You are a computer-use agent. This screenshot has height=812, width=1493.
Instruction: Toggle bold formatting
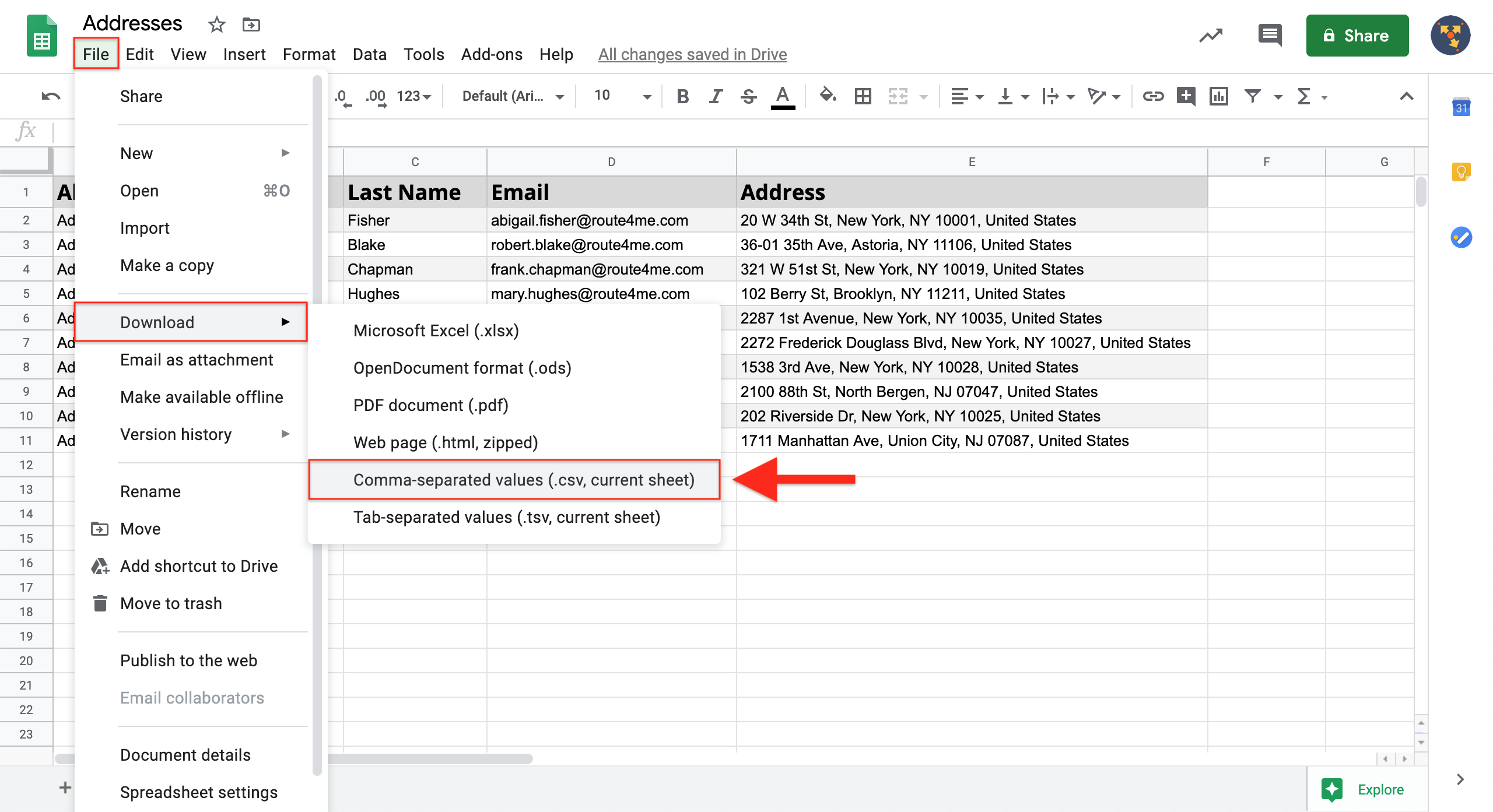point(681,96)
